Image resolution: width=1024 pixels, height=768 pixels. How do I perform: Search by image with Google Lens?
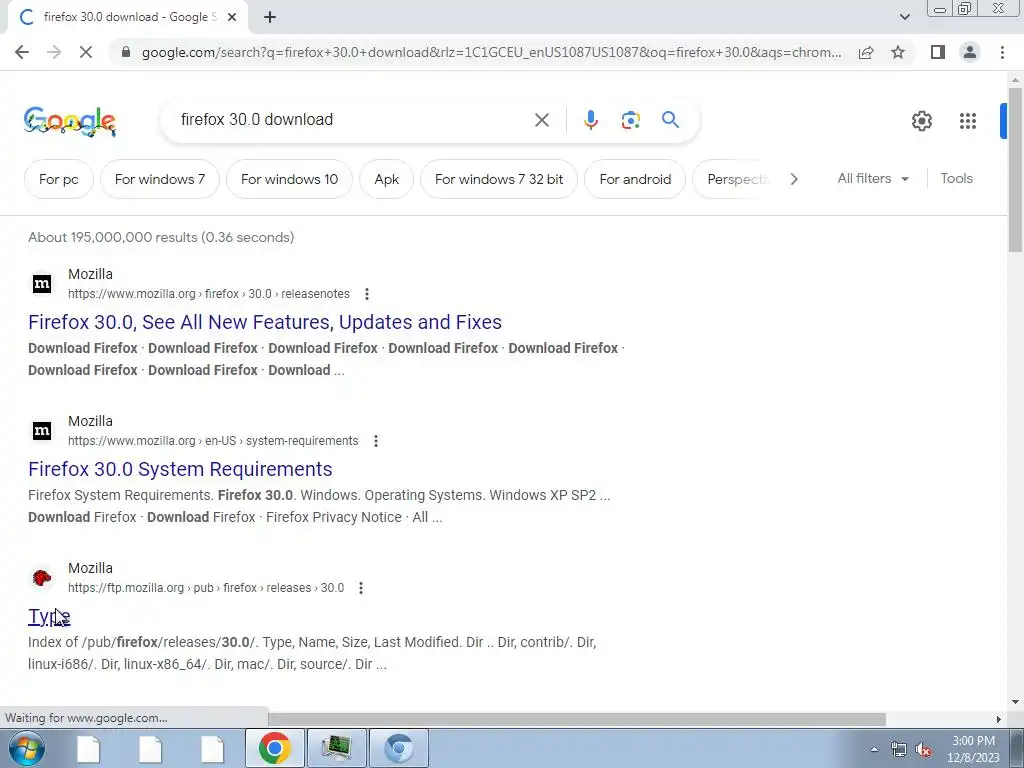point(630,120)
